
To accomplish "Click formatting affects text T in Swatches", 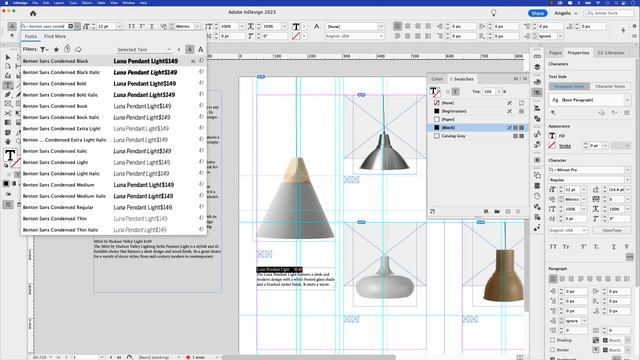I will coord(456,92).
